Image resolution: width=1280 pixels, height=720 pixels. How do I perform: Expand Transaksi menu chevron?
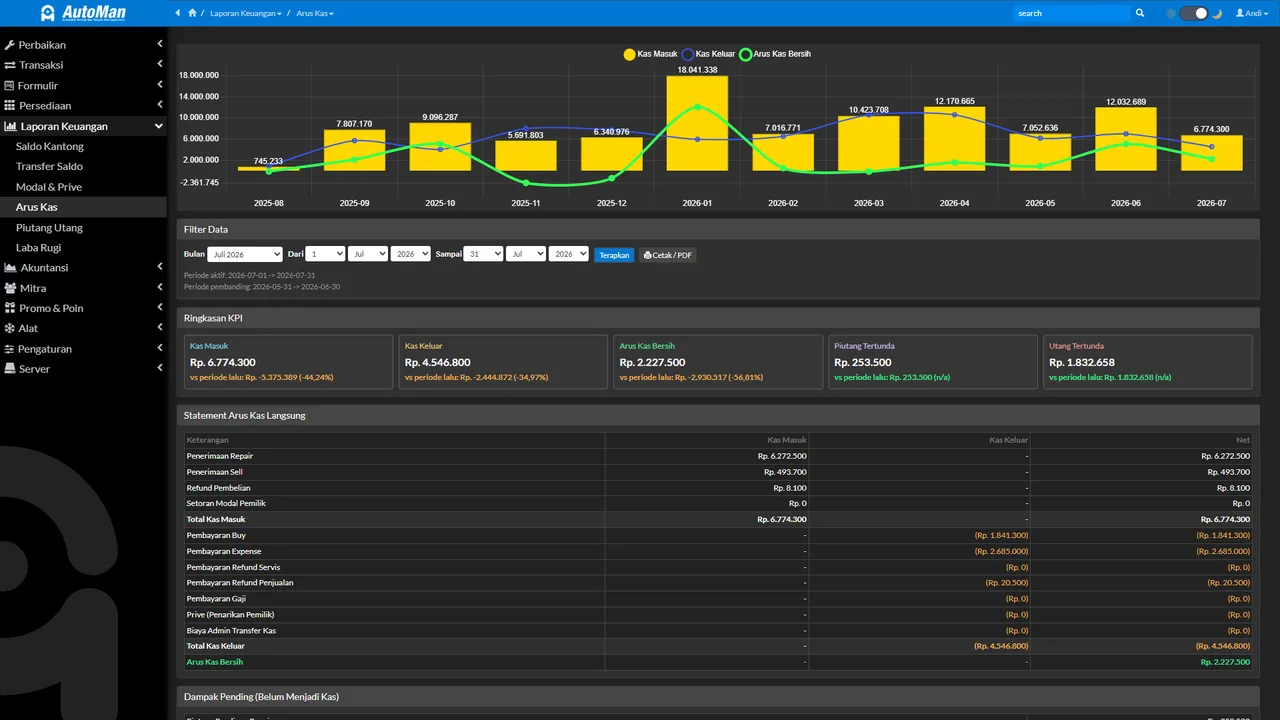159,64
